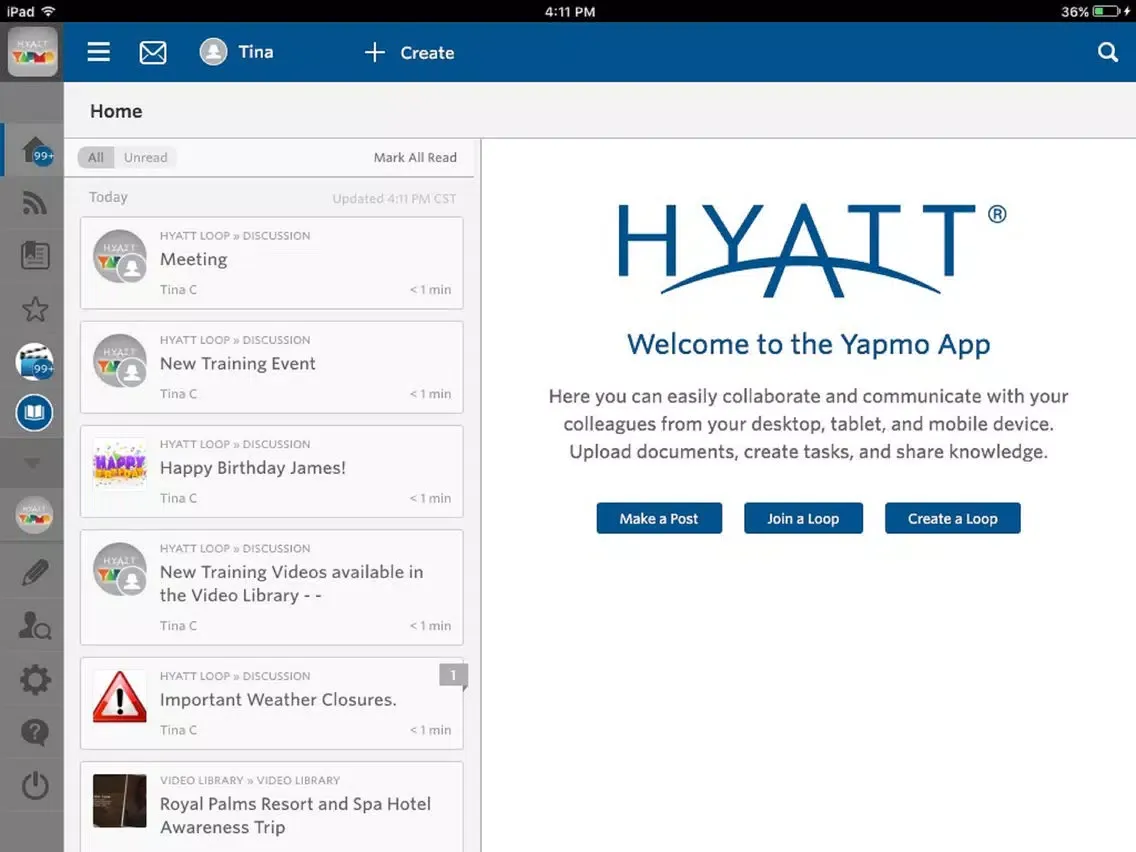This screenshot has width=1136, height=852.
Task: Select the All filter tab
Action: coord(96,157)
